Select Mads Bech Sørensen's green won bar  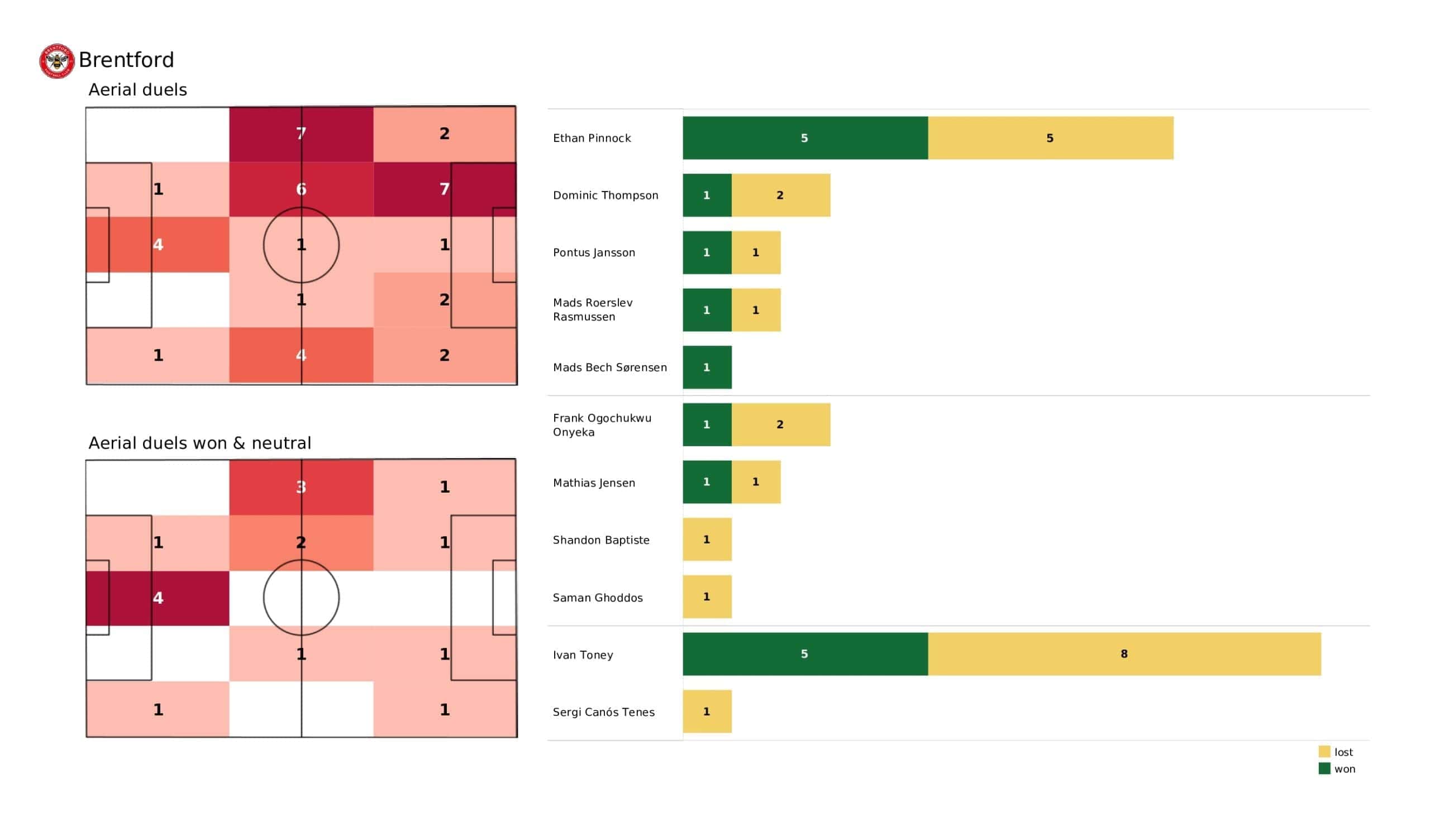[x=707, y=367]
